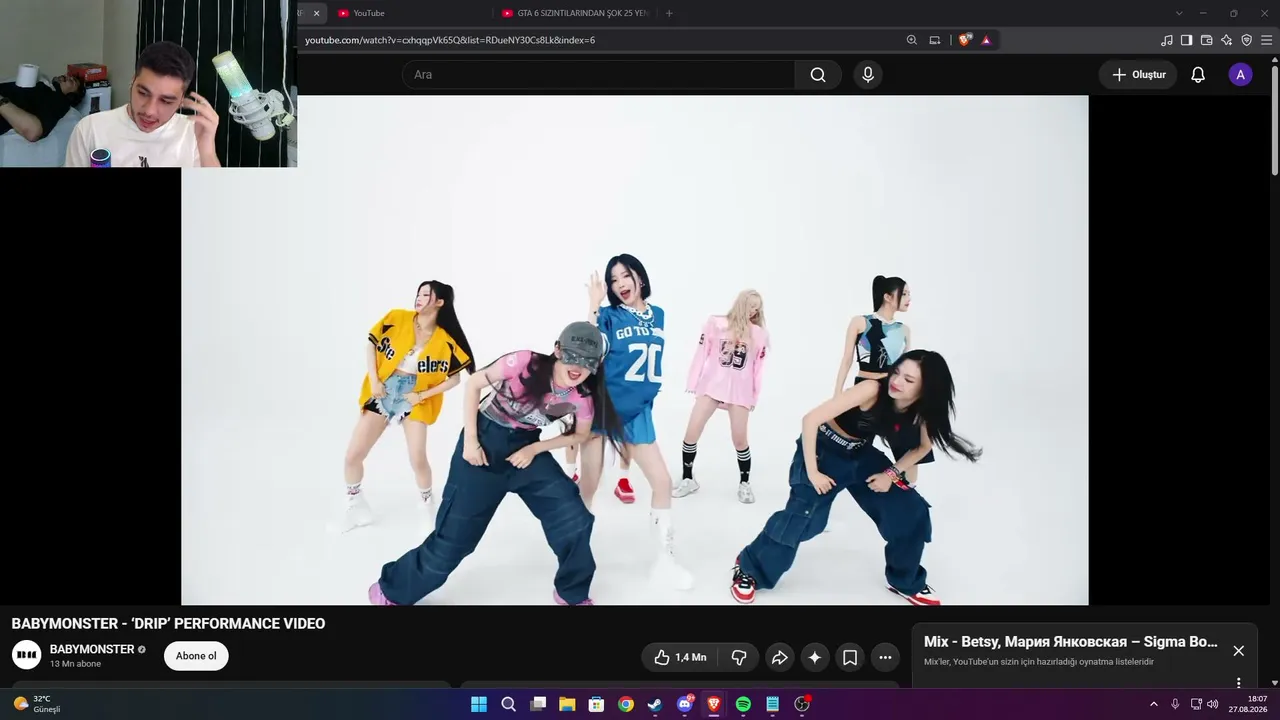Open Spotify from the taskbar

click(743, 704)
